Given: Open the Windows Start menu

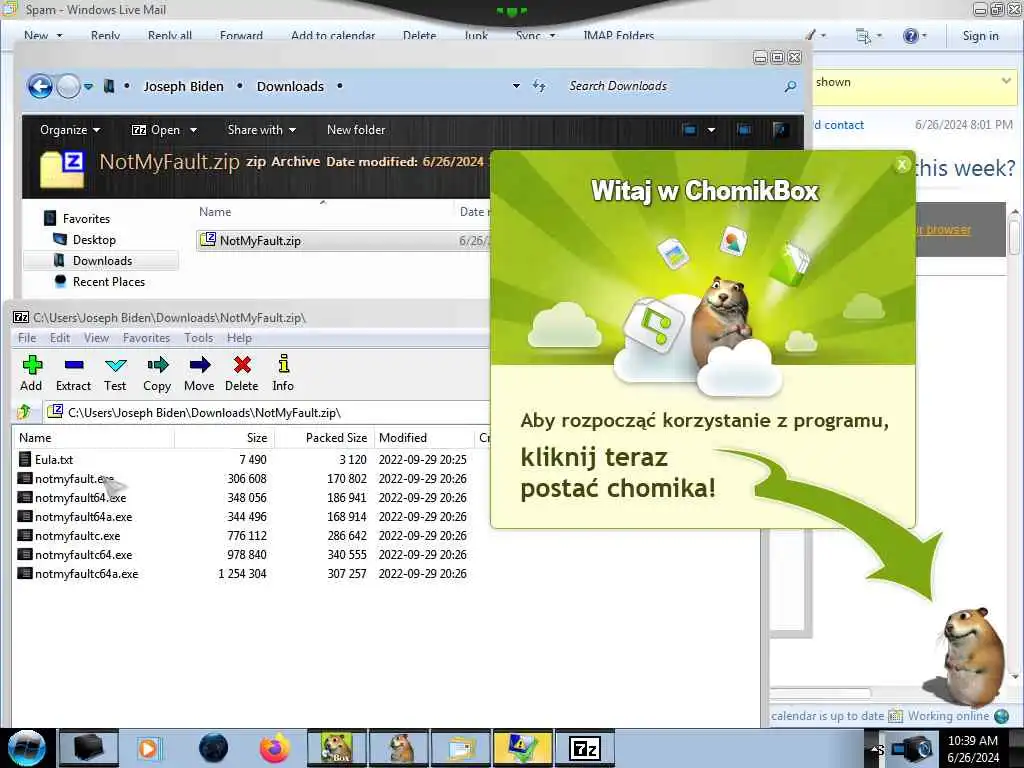Looking at the screenshot, I should tap(26, 748).
